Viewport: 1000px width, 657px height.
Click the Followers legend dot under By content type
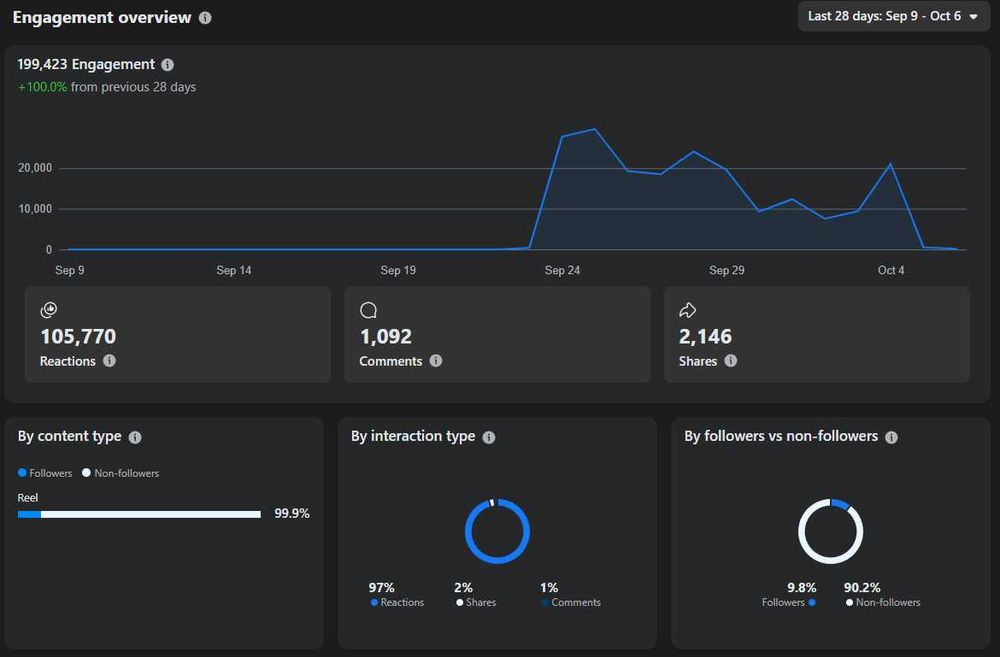[22, 473]
